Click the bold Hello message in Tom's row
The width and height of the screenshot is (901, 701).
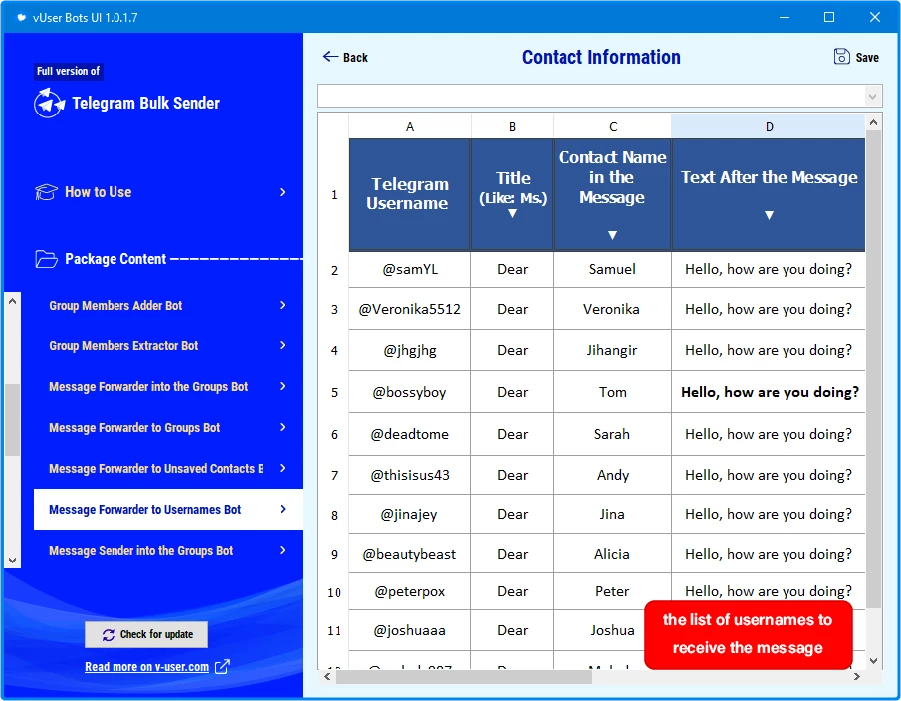(769, 392)
